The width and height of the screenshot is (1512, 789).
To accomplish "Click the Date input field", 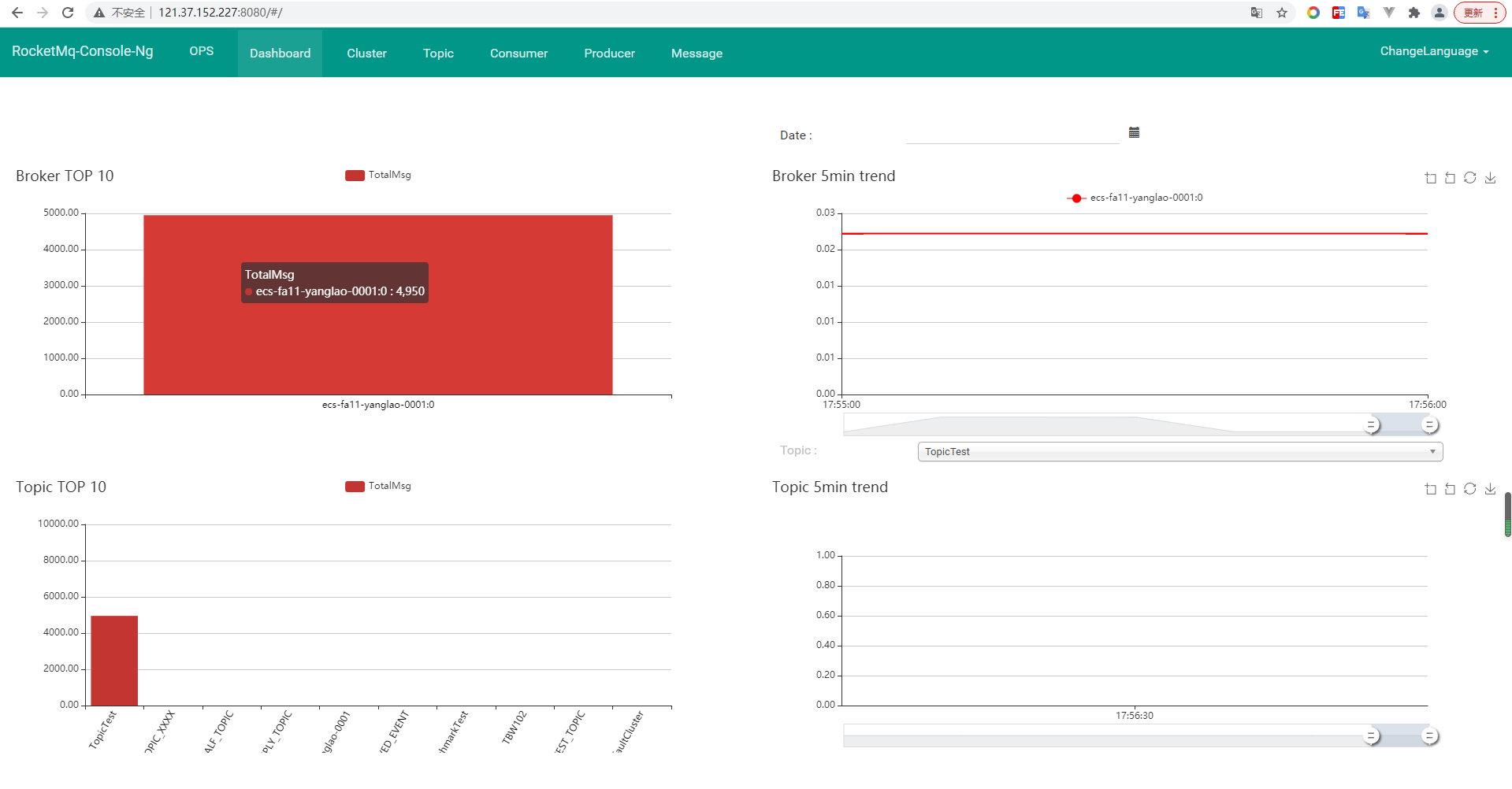I will [x=1012, y=134].
